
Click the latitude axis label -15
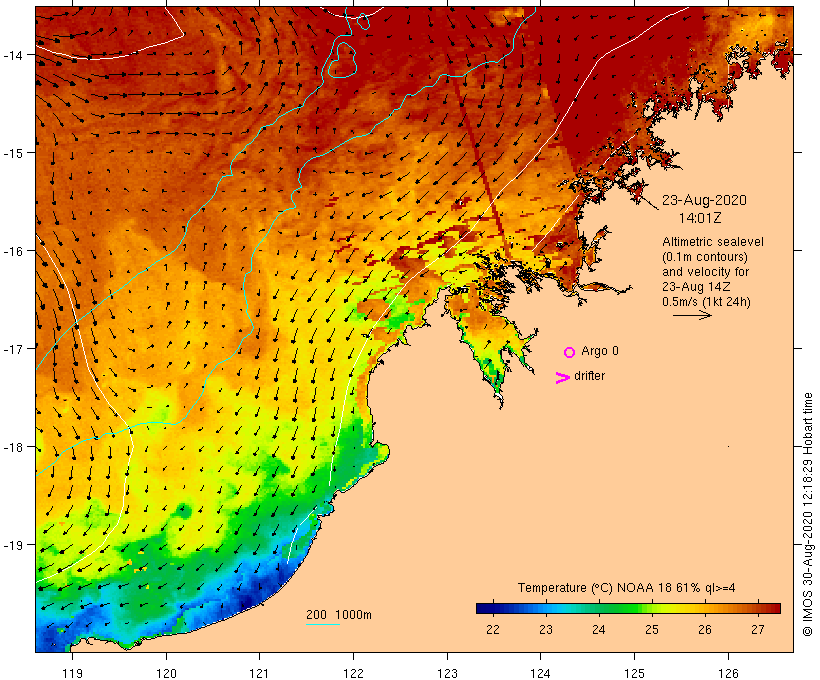click(x=12, y=153)
